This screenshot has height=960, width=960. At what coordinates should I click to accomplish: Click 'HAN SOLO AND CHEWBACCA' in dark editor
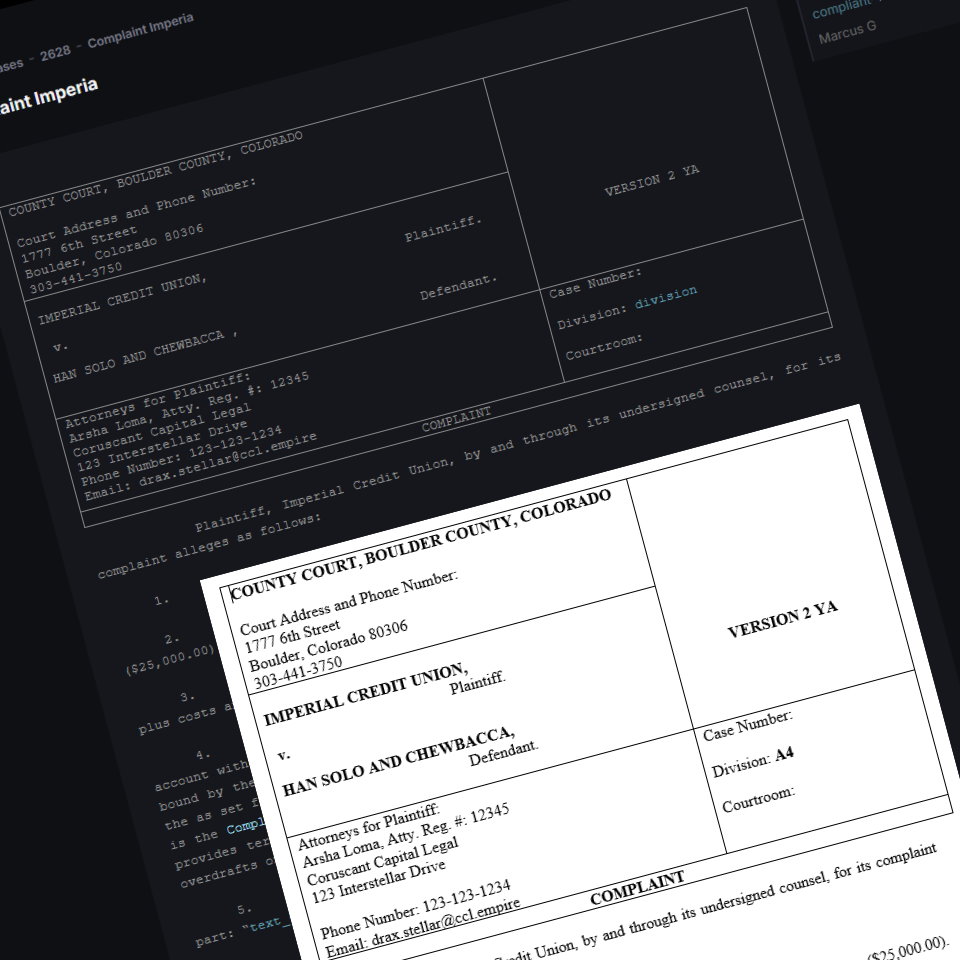pos(138,358)
